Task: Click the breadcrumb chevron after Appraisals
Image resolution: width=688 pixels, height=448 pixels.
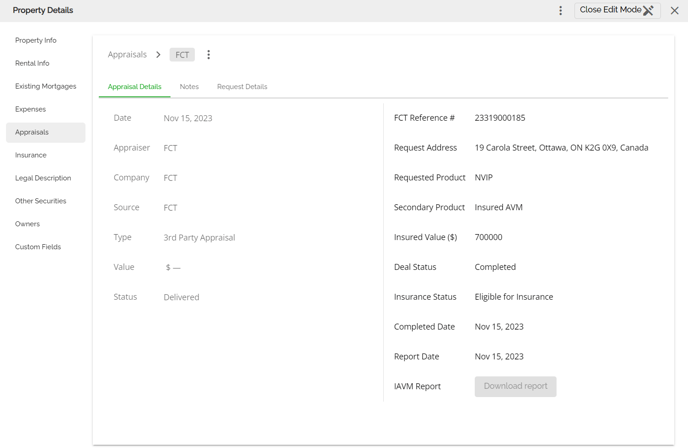Action: pos(158,54)
